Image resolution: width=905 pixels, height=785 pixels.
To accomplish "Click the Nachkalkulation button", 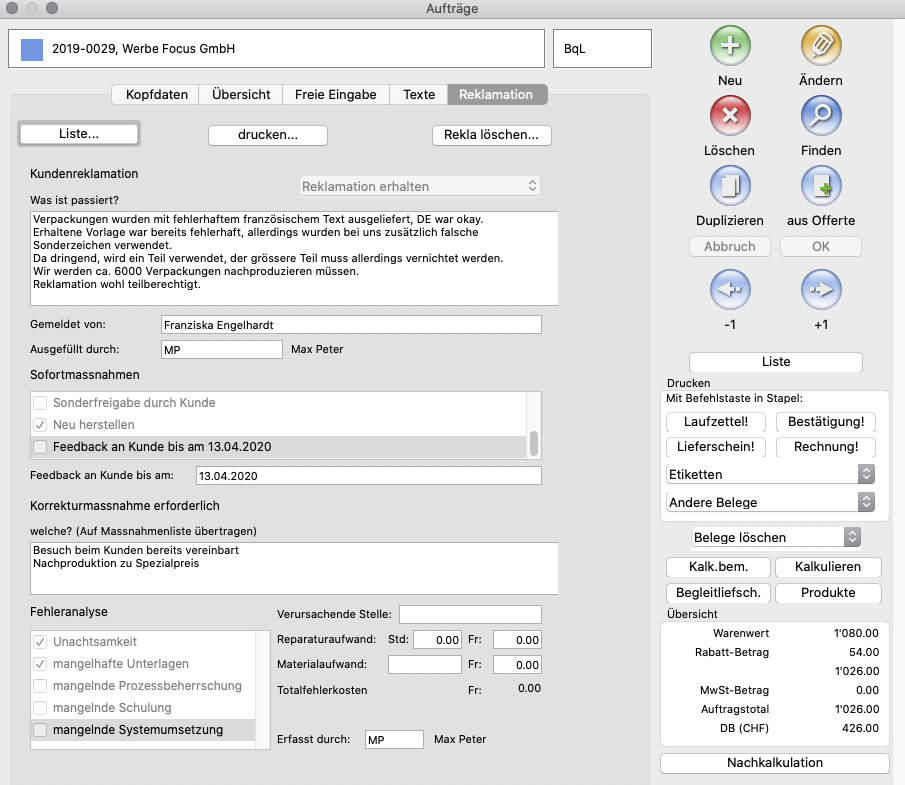I will pos(774,763).
